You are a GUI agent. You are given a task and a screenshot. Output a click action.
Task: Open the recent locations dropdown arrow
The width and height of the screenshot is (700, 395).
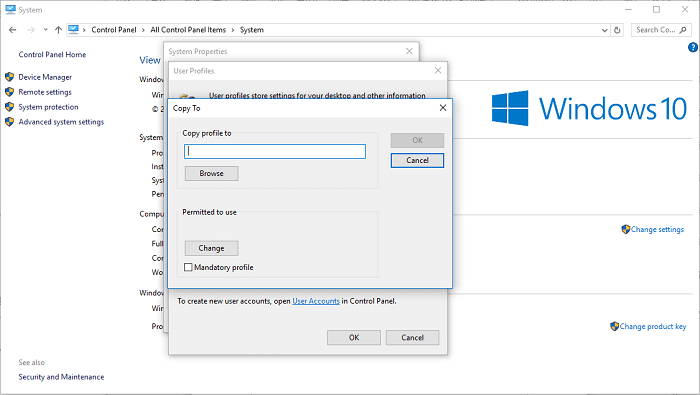[45, 30]
